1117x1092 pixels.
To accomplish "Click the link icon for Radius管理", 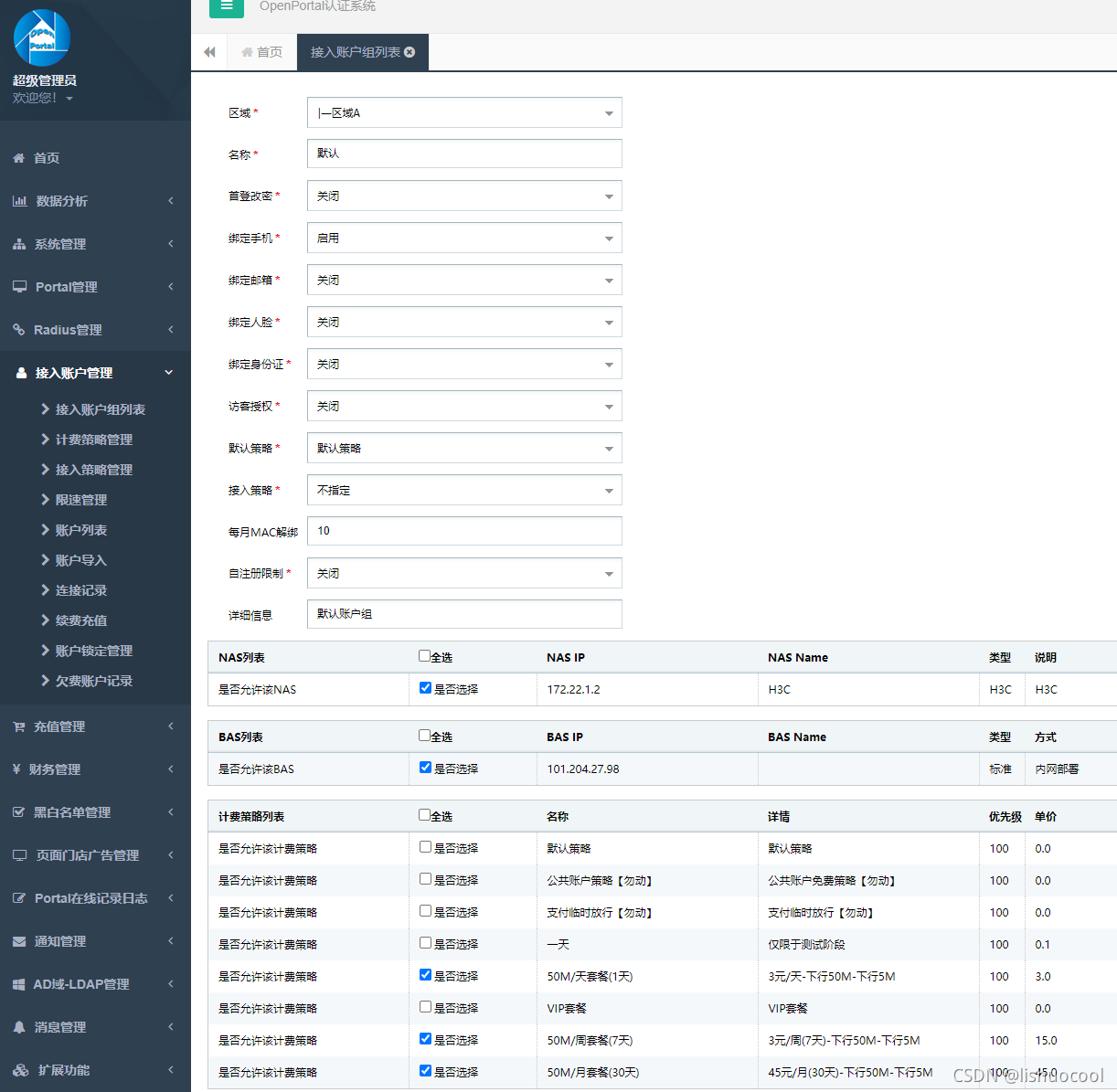I will pyautogui.click(x=19, y=330).
